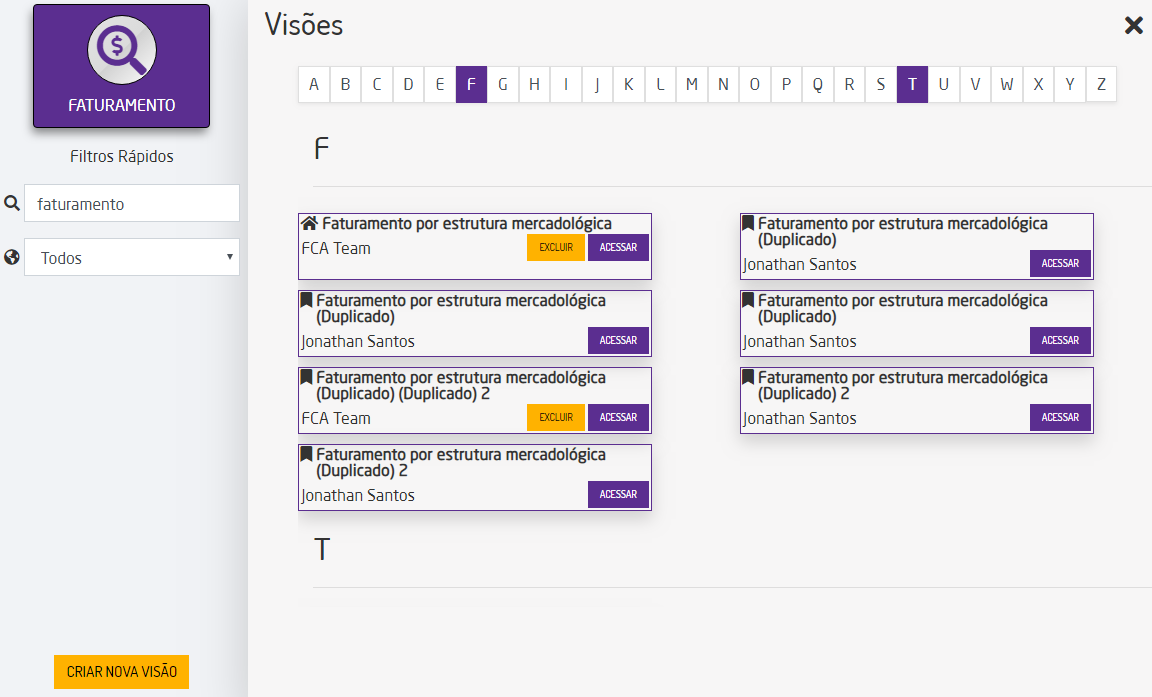The height and width of the screenshot is (697, 1152).
Task: Click bookmark icon on top-right Duplicado card
Action: pyautogui.click(x=748, y=223)
